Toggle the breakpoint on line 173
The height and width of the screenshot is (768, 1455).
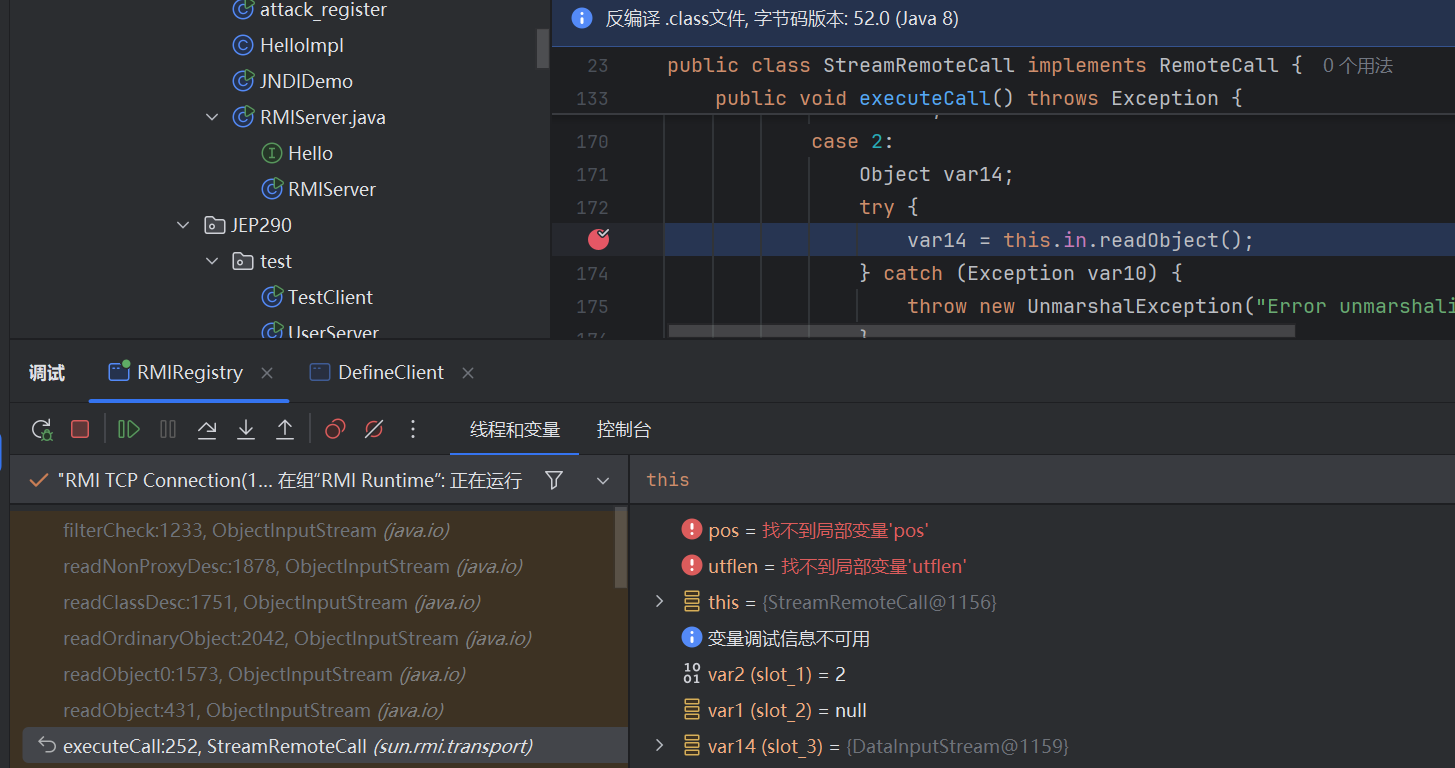pos(599,239)
